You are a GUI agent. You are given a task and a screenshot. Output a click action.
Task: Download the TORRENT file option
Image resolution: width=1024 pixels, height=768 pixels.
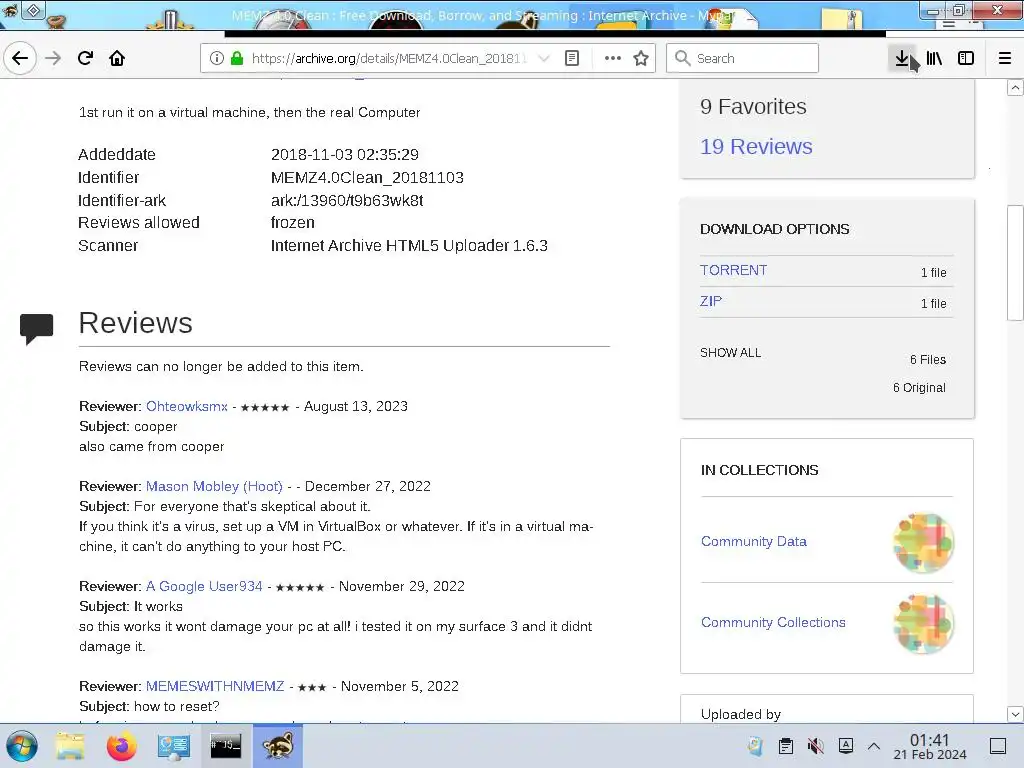[733, 270]
